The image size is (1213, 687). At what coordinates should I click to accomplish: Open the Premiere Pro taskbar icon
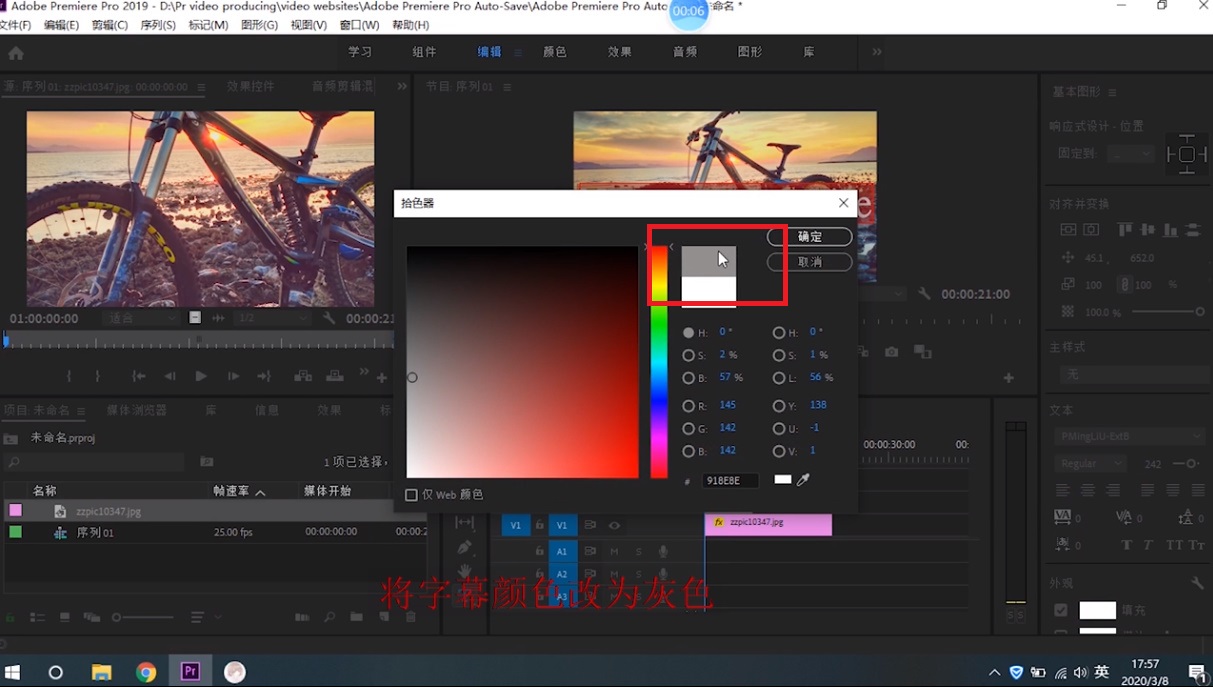pyautogui.click(x=190, y=672)
